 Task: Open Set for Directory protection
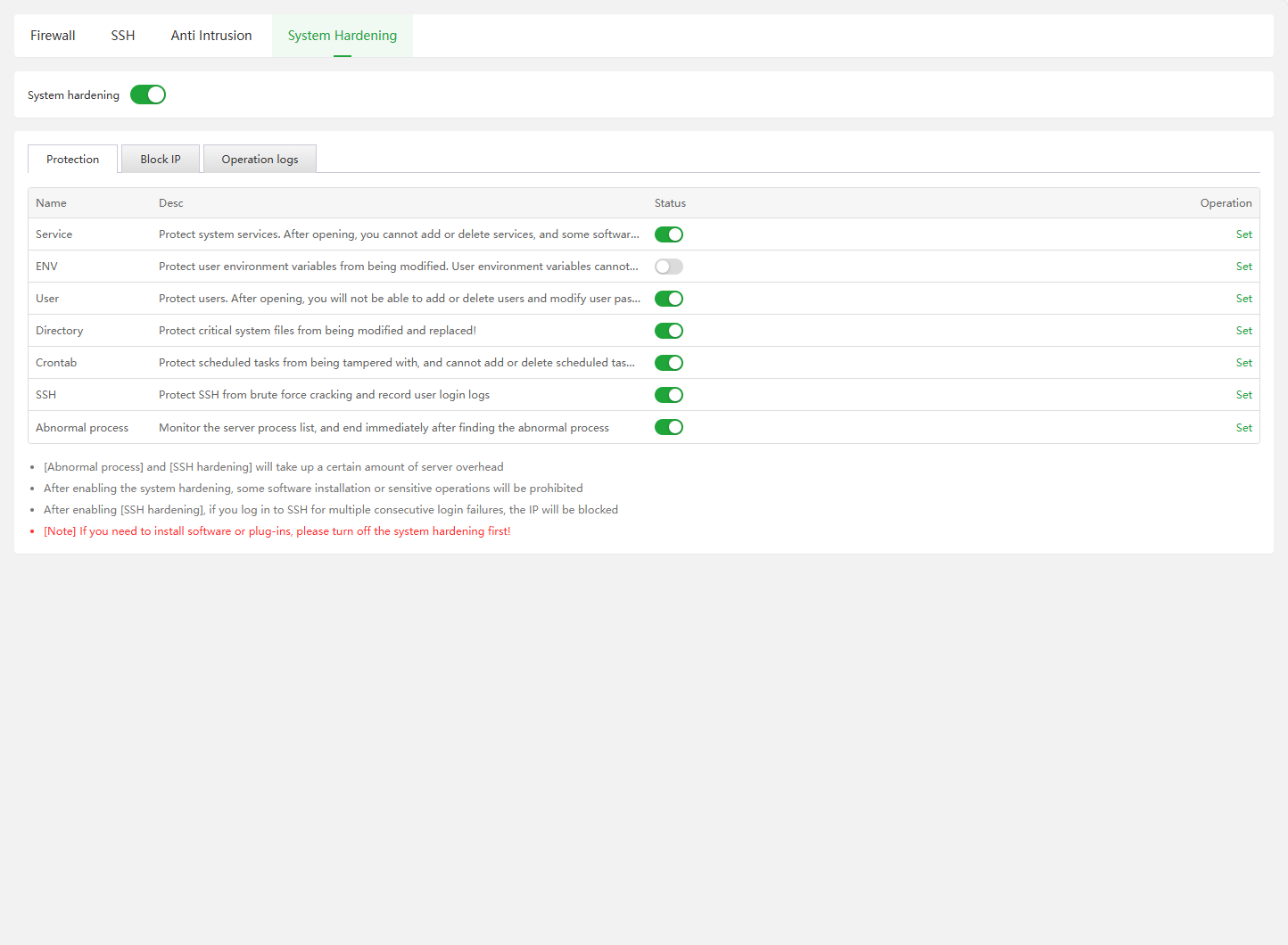coord(1243,331)
